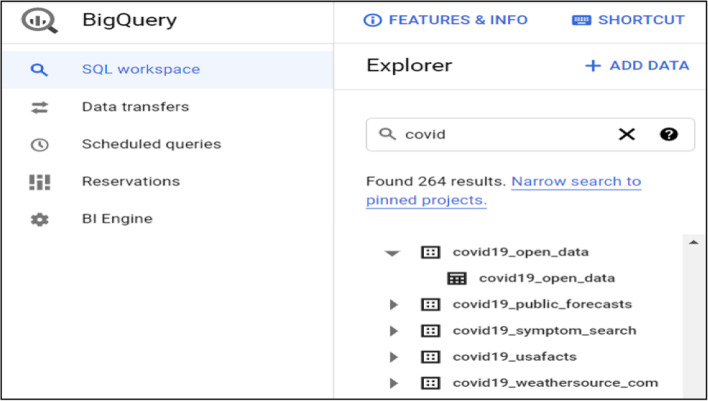Image resolution: width=708 pixels, height=401 pixels.
Task: Clear the covid search with X icon
Action: coord(627,134)
